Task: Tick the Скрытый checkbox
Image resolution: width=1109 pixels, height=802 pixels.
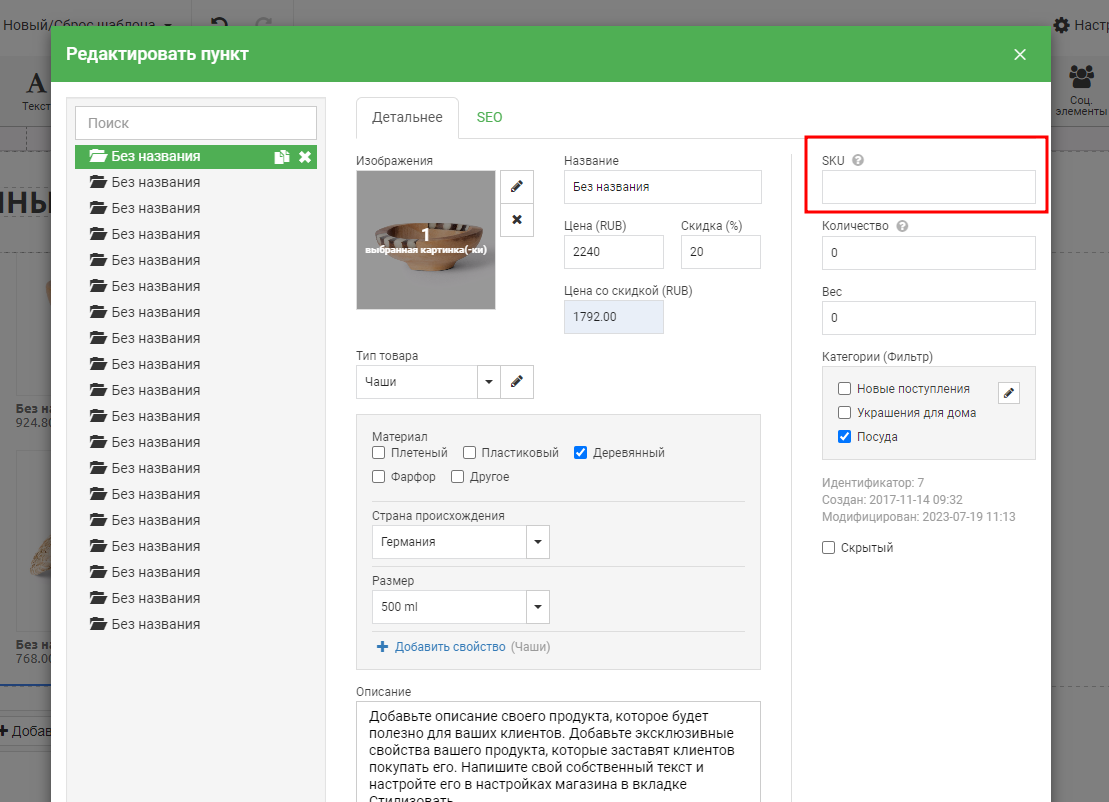Action: (828, 548)
